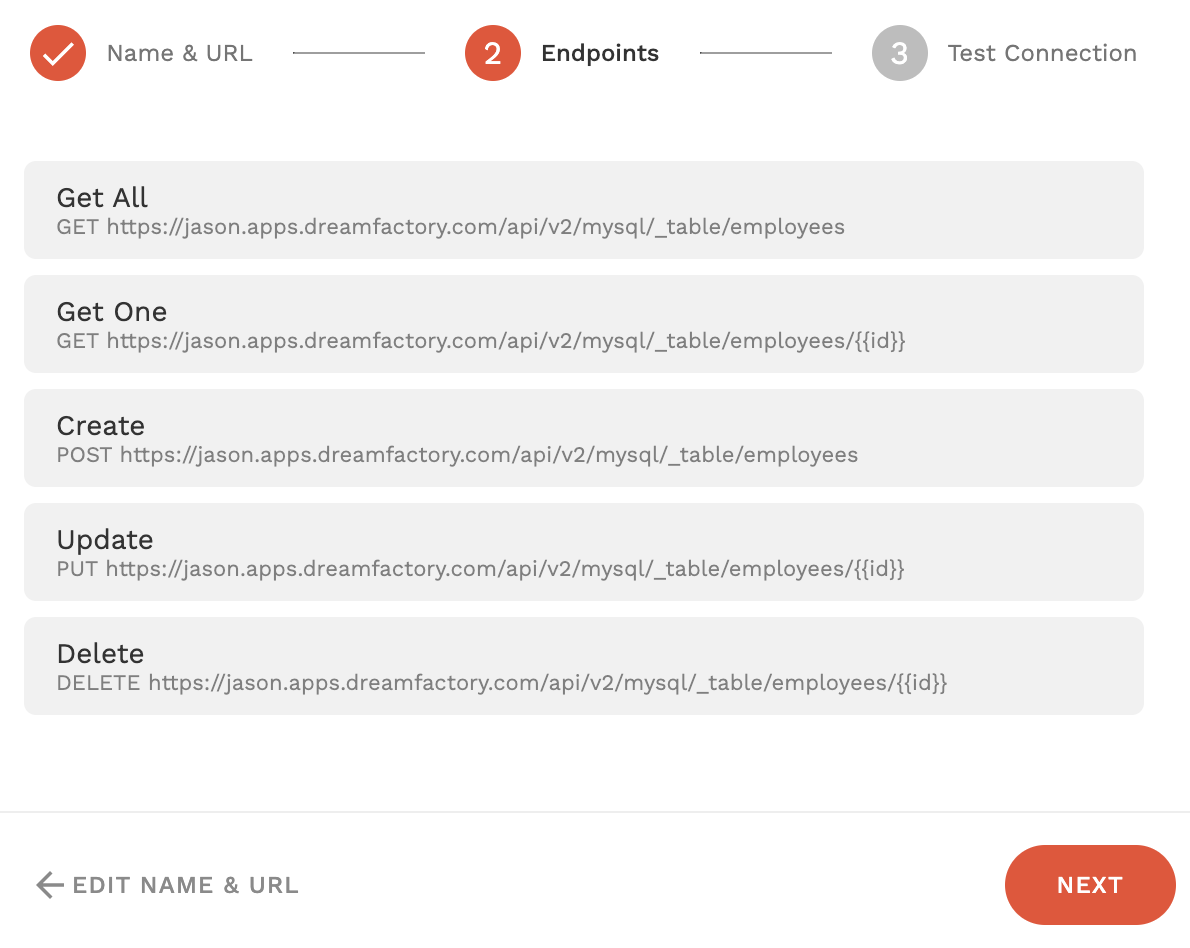Click the {{id}} placeholder in the Update URL
The height and width of the screenshot is (948, 1190).
880,569
